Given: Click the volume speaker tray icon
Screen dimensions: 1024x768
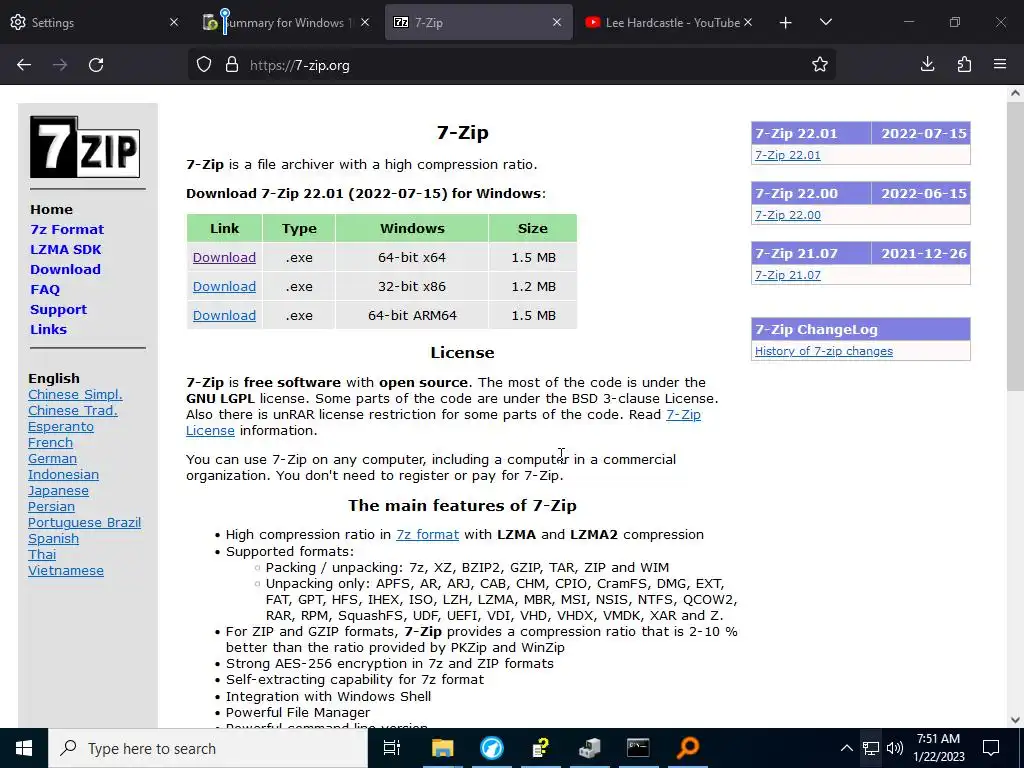Looking at the screenshot, I should (x=895, y=748).
